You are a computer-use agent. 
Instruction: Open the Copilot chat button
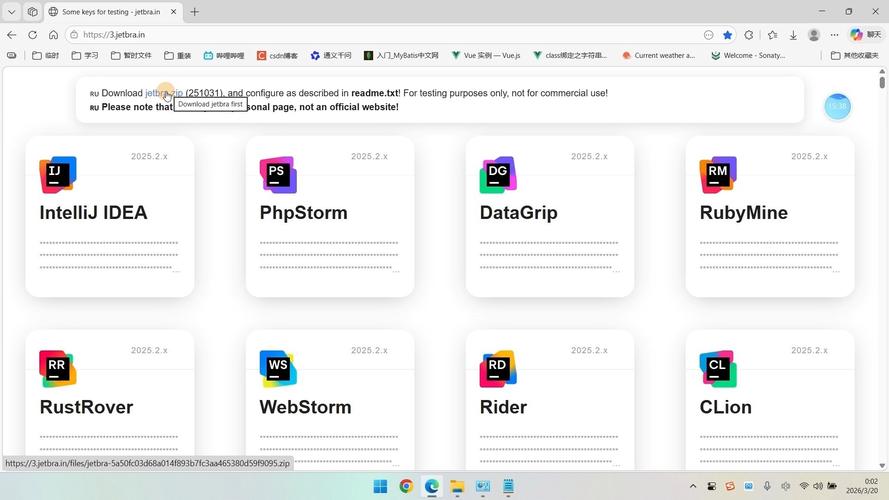click(x=866, y=35)
